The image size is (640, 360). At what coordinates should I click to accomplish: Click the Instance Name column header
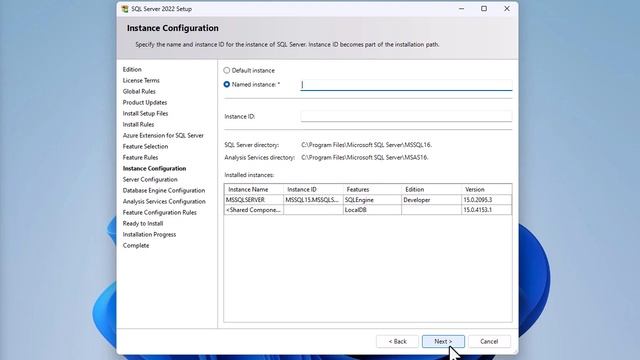point(254,189)
